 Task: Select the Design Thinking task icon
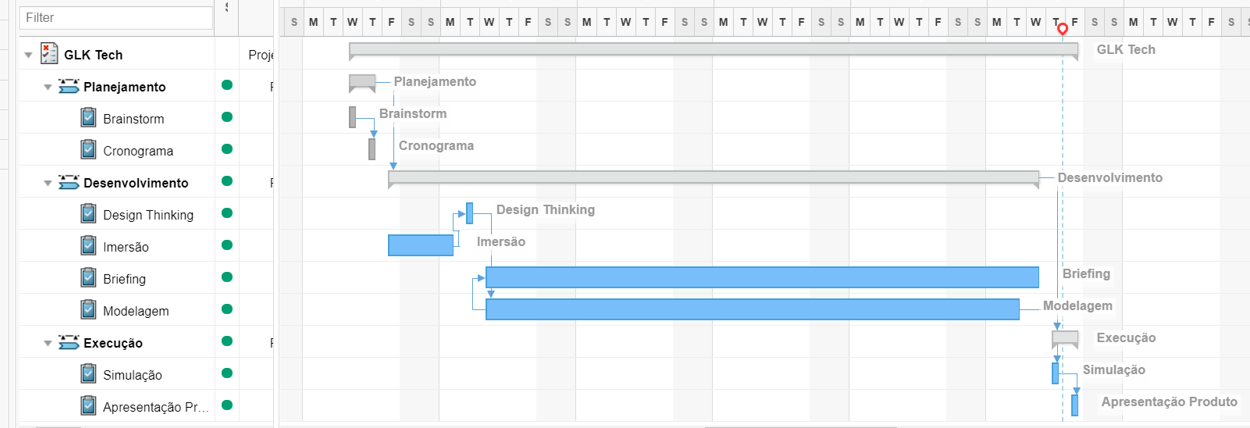pyautogui.click(x=88, y=214)
